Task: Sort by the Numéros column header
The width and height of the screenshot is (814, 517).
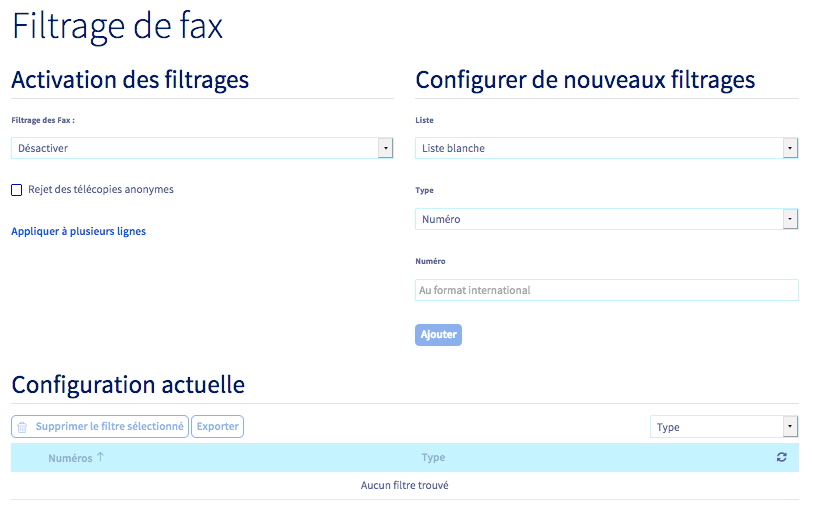Action: [x=69, y=458]
